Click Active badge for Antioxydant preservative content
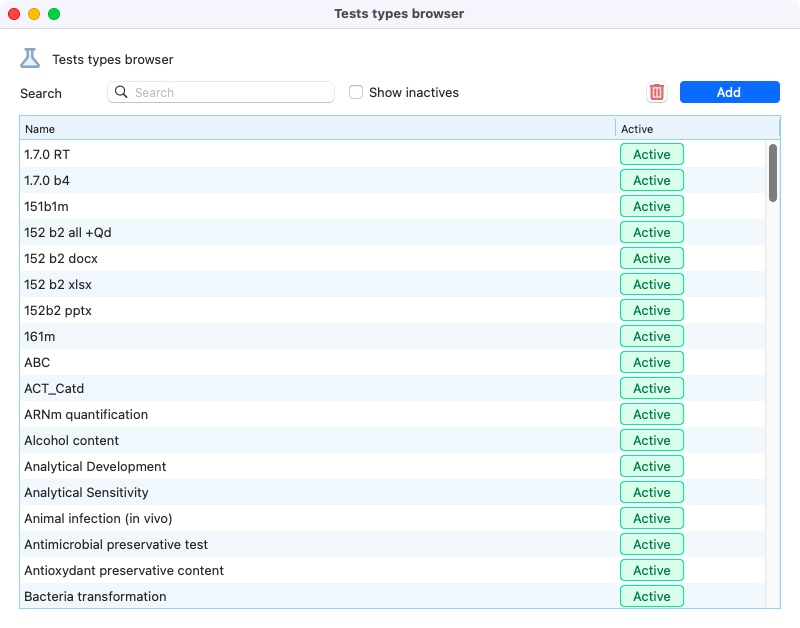The image size is (800, 628). 652,570
